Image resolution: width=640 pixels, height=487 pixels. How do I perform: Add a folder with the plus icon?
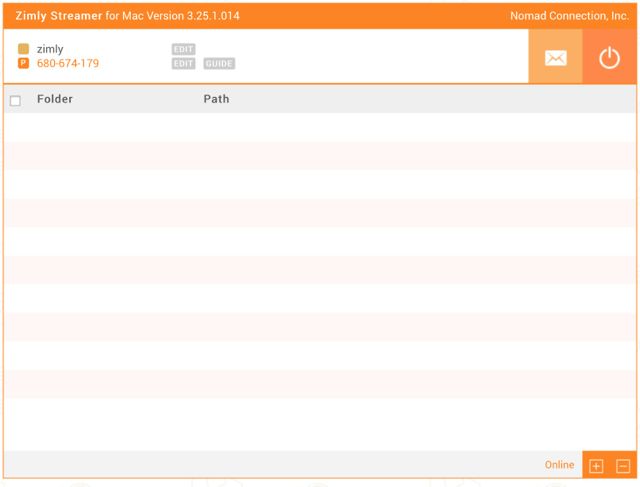pos(596,466)
